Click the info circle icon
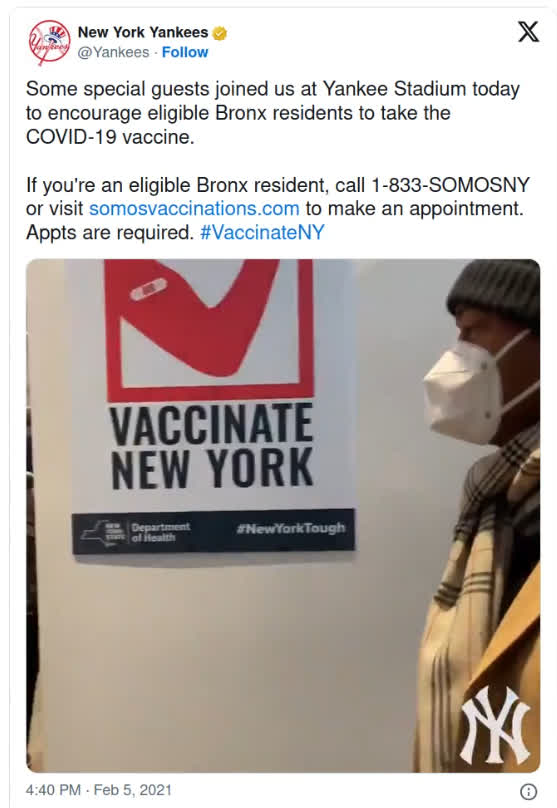 [x=529, y=791]
